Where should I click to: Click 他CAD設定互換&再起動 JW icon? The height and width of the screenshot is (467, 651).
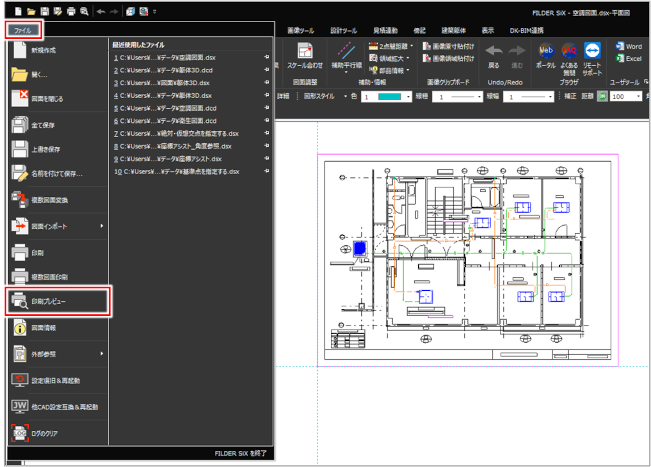click(x=20, y=405)
